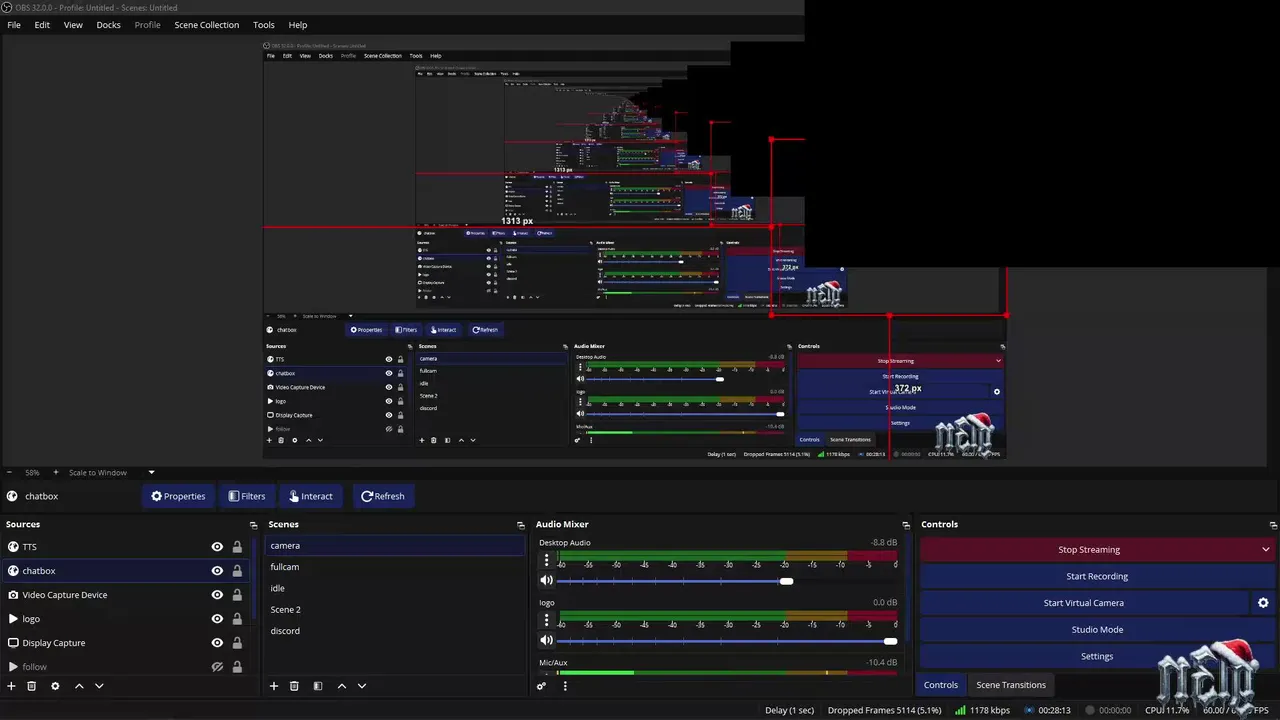Toggle lock on chatbox source
This screenshot has height=720, width=1280.
pyautogui.click(x=237, y=571)
